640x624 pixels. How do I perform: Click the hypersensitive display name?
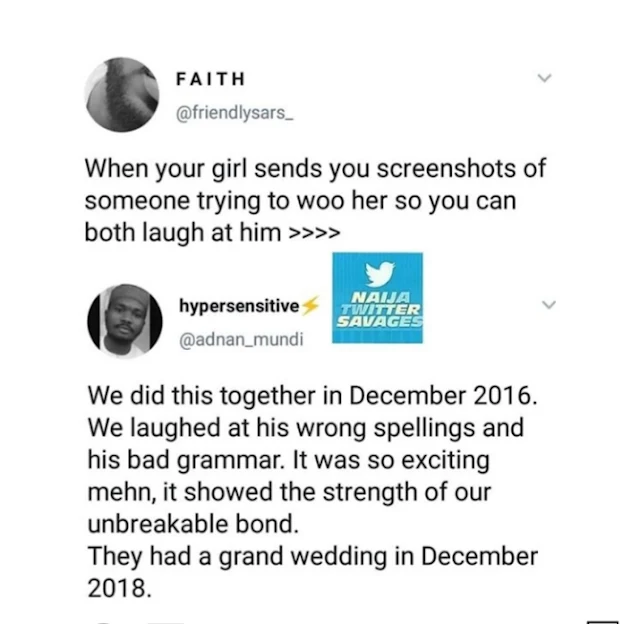click(239, 306)
